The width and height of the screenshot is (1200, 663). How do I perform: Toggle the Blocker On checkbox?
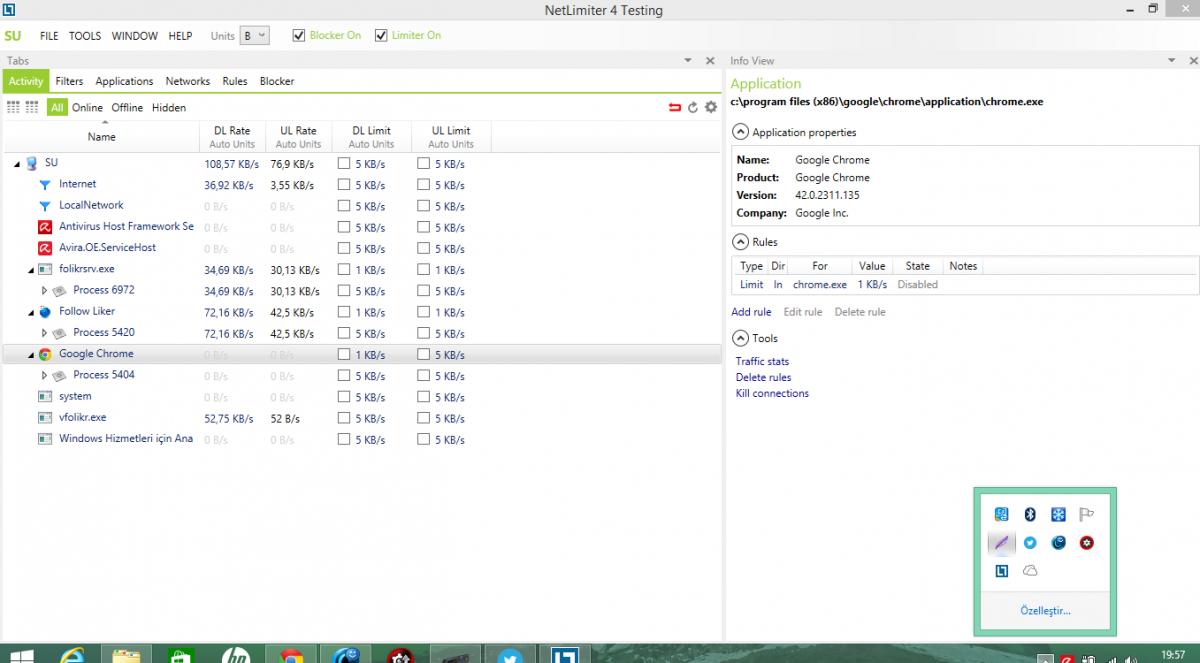pos(298,36)
